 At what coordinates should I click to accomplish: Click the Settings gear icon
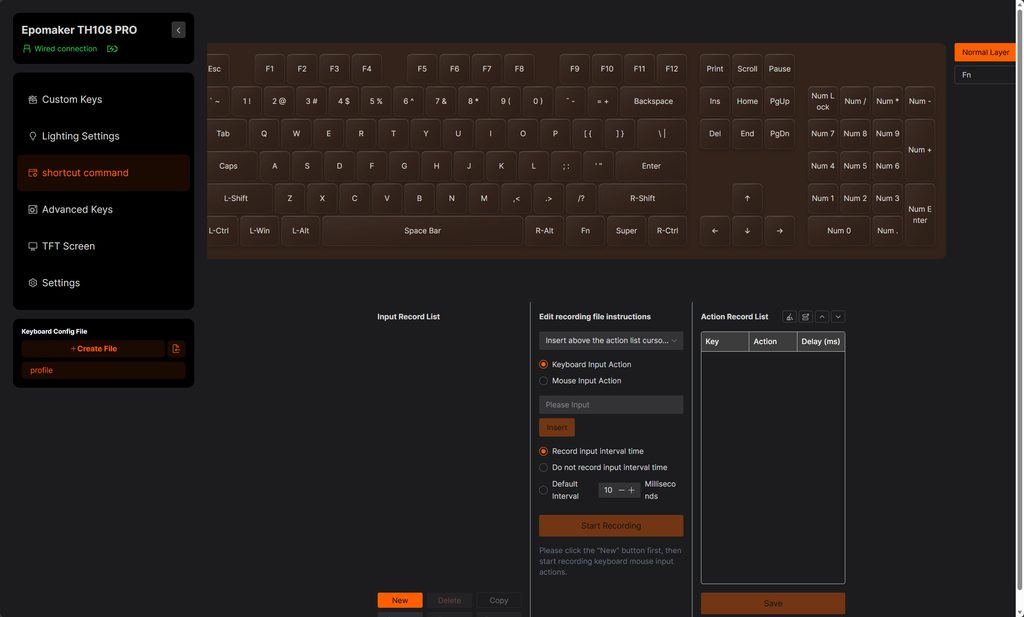pos(33,283)
